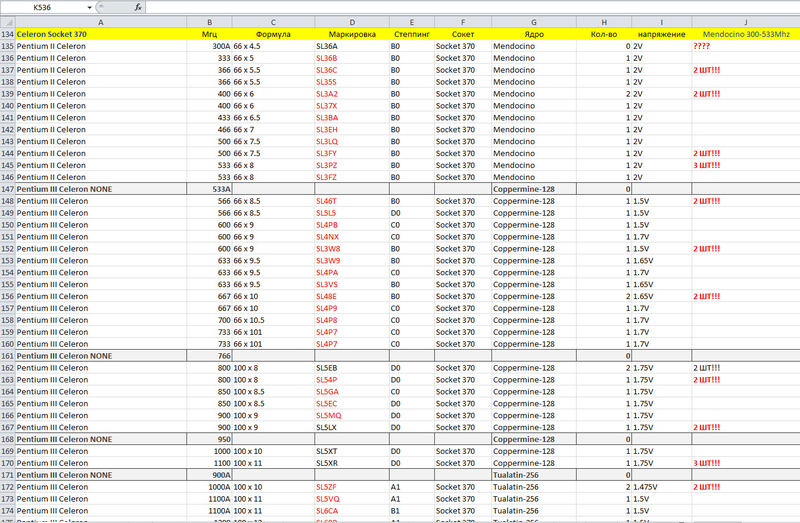Click the SL54P marking cell

(352, 380)
